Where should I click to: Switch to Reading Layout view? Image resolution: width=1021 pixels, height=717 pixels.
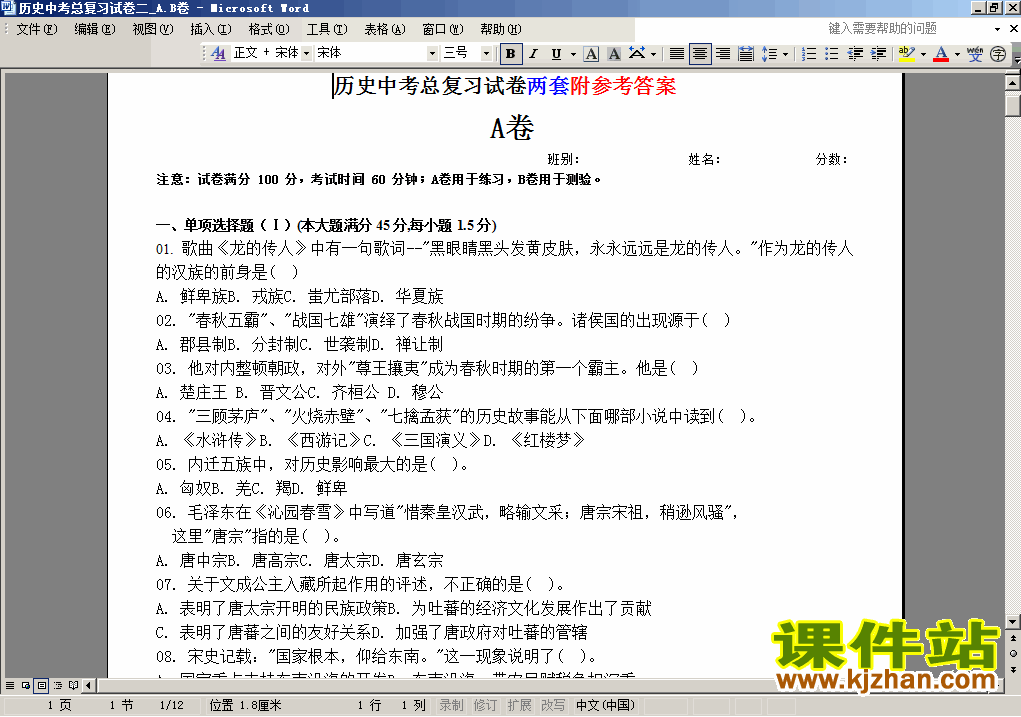[74, 685]
